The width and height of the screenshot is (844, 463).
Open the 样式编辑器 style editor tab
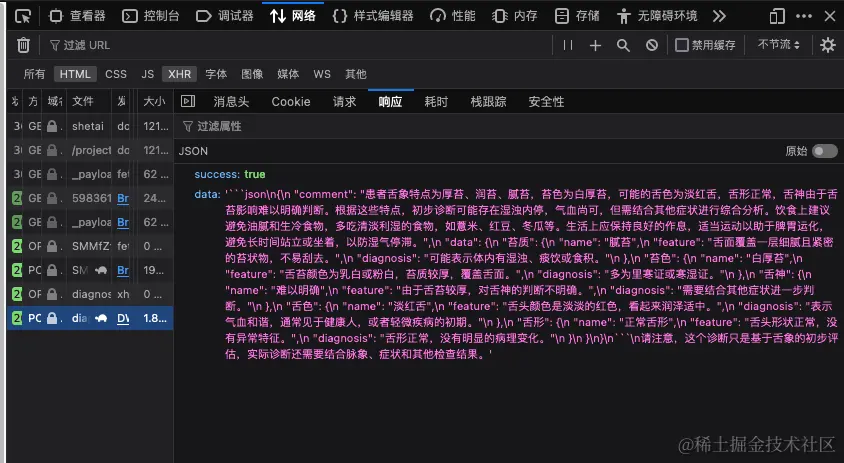[372, 16]
